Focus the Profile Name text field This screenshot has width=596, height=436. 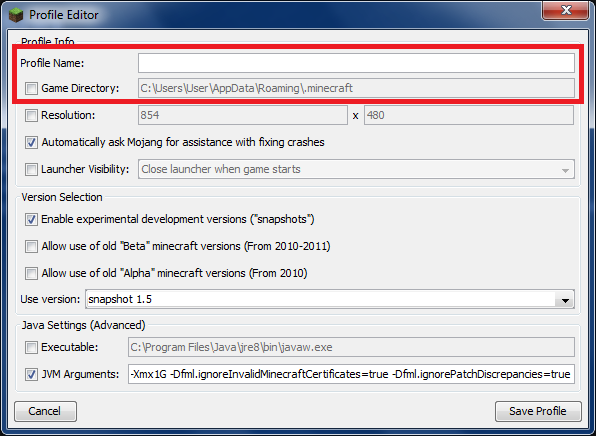pyautogui.click(x=356, y=63)
